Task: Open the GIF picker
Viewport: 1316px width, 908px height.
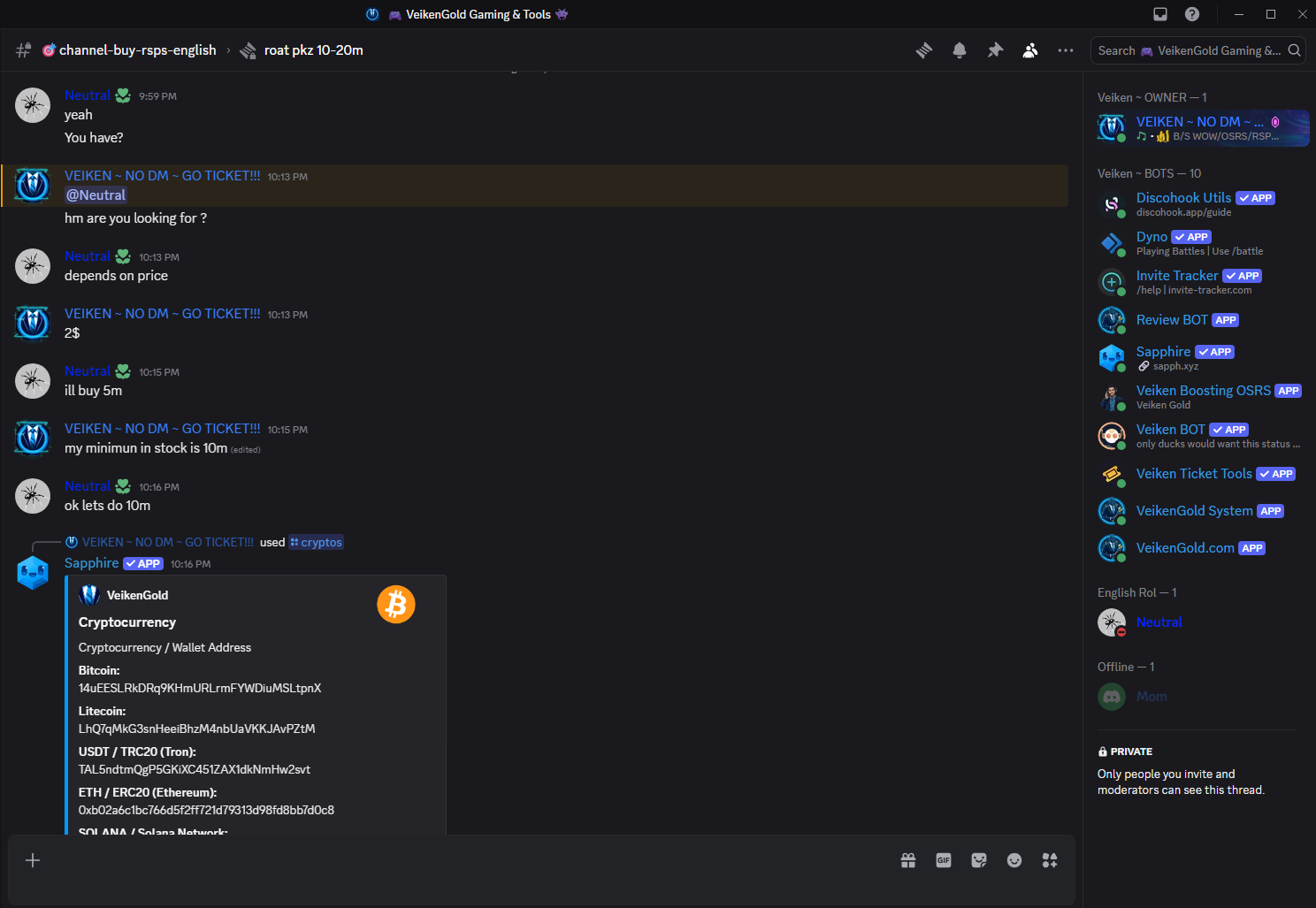Action: tap(944, 860)
